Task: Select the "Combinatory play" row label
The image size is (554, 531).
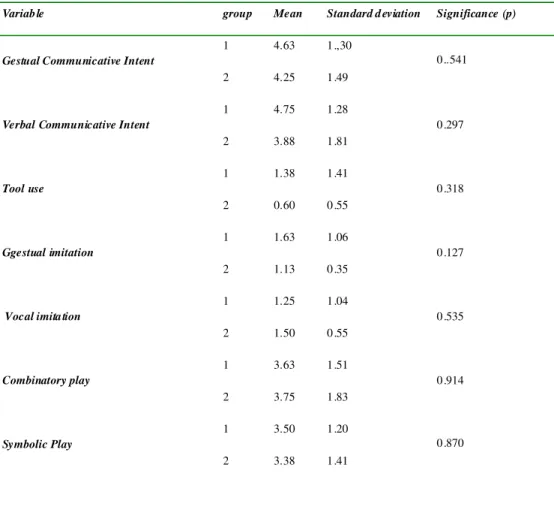Action: pyautogui.click(x=46, y=381)
